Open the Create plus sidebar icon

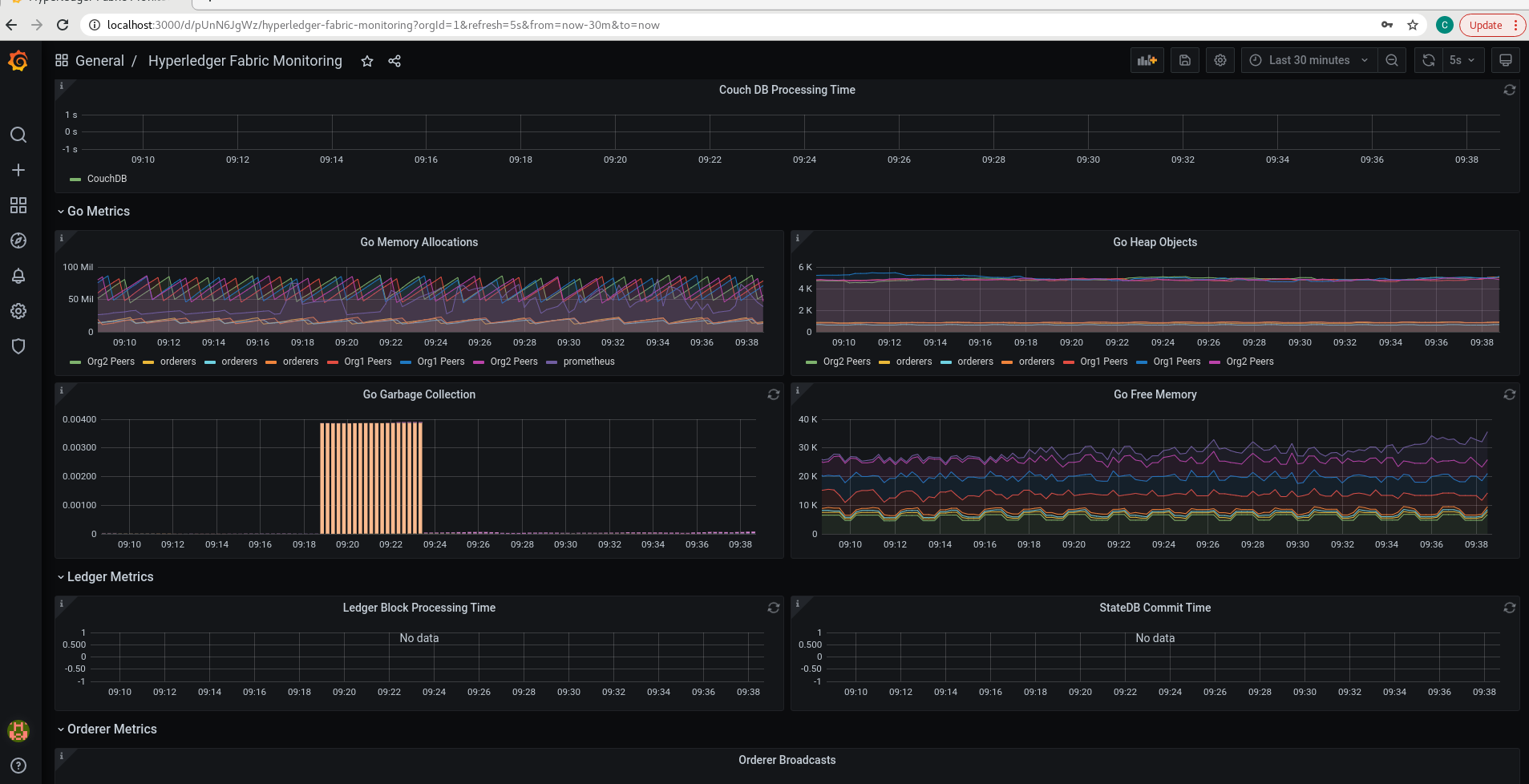(18, 170)
